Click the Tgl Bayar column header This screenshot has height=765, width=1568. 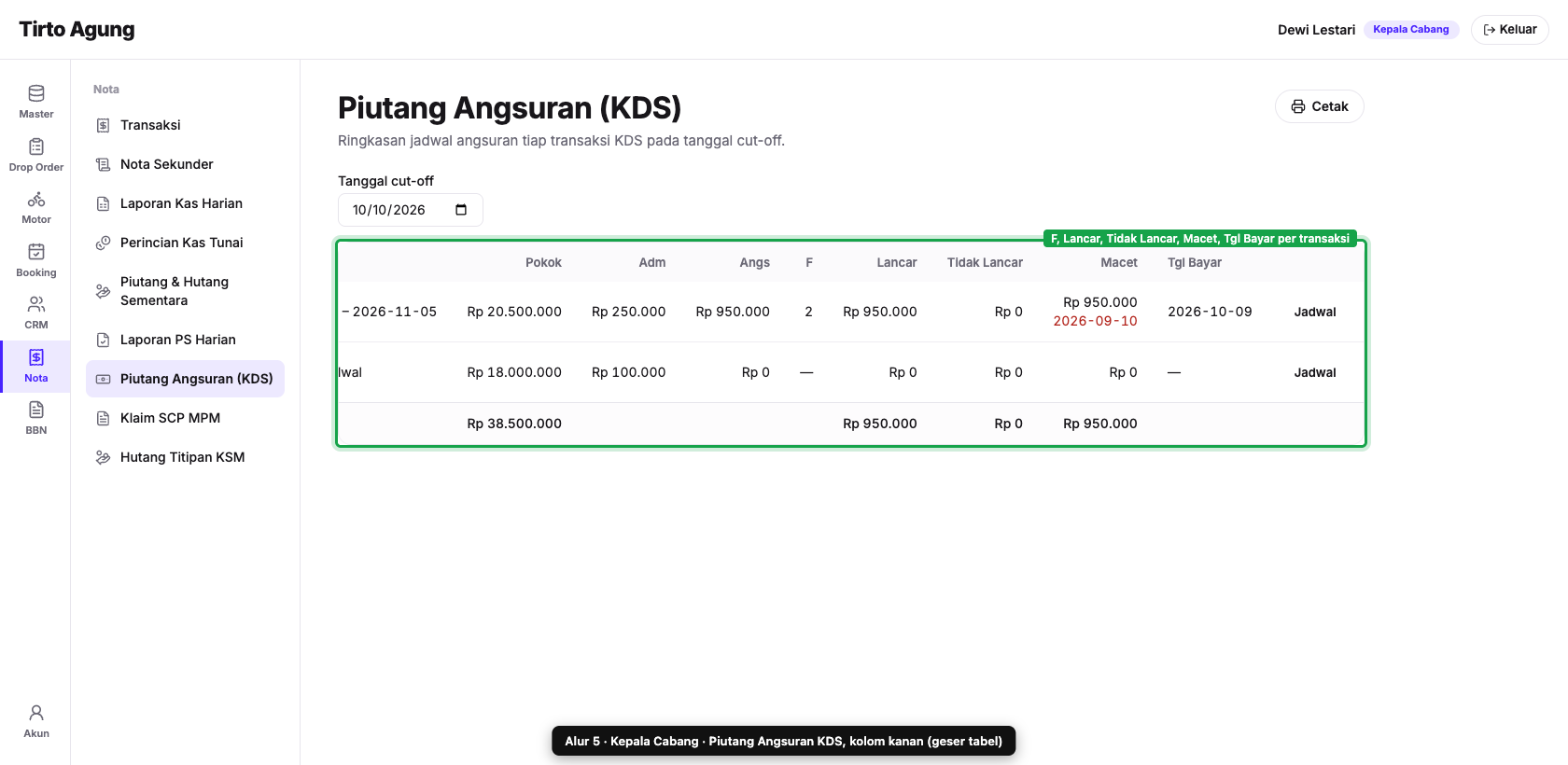tap(1195, 262)
